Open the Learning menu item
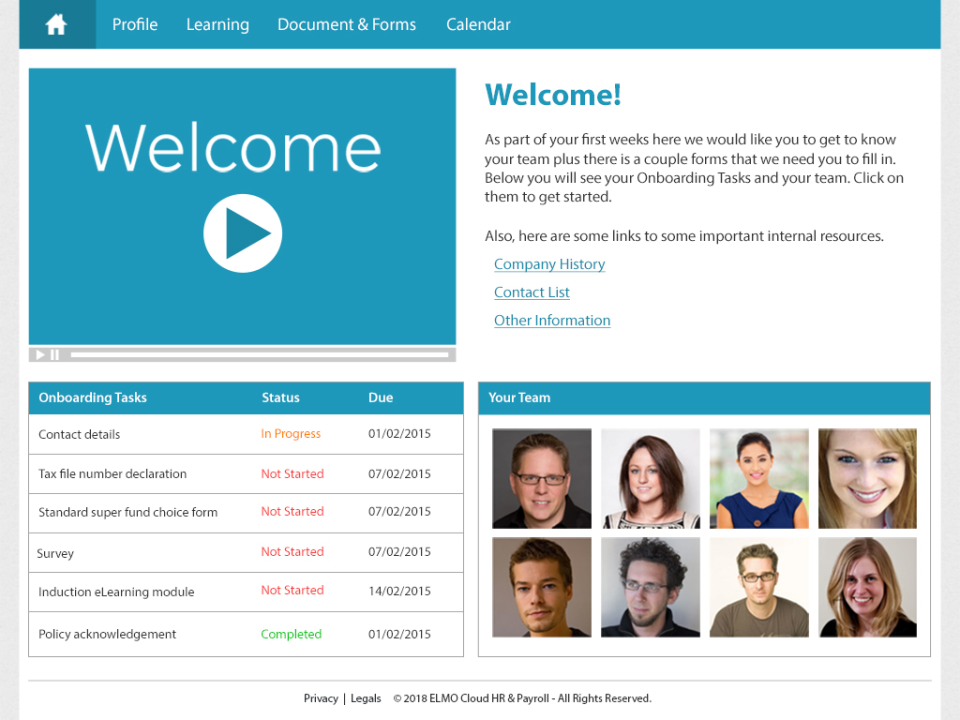Viewport: 960px width, 720px height. (x=217, y=24)
